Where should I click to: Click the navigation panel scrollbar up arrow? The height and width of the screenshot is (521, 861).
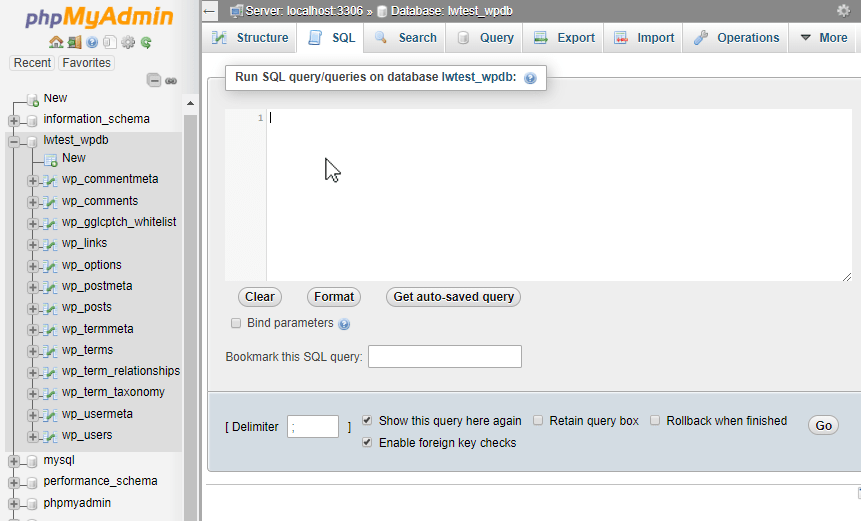[191, 103]
